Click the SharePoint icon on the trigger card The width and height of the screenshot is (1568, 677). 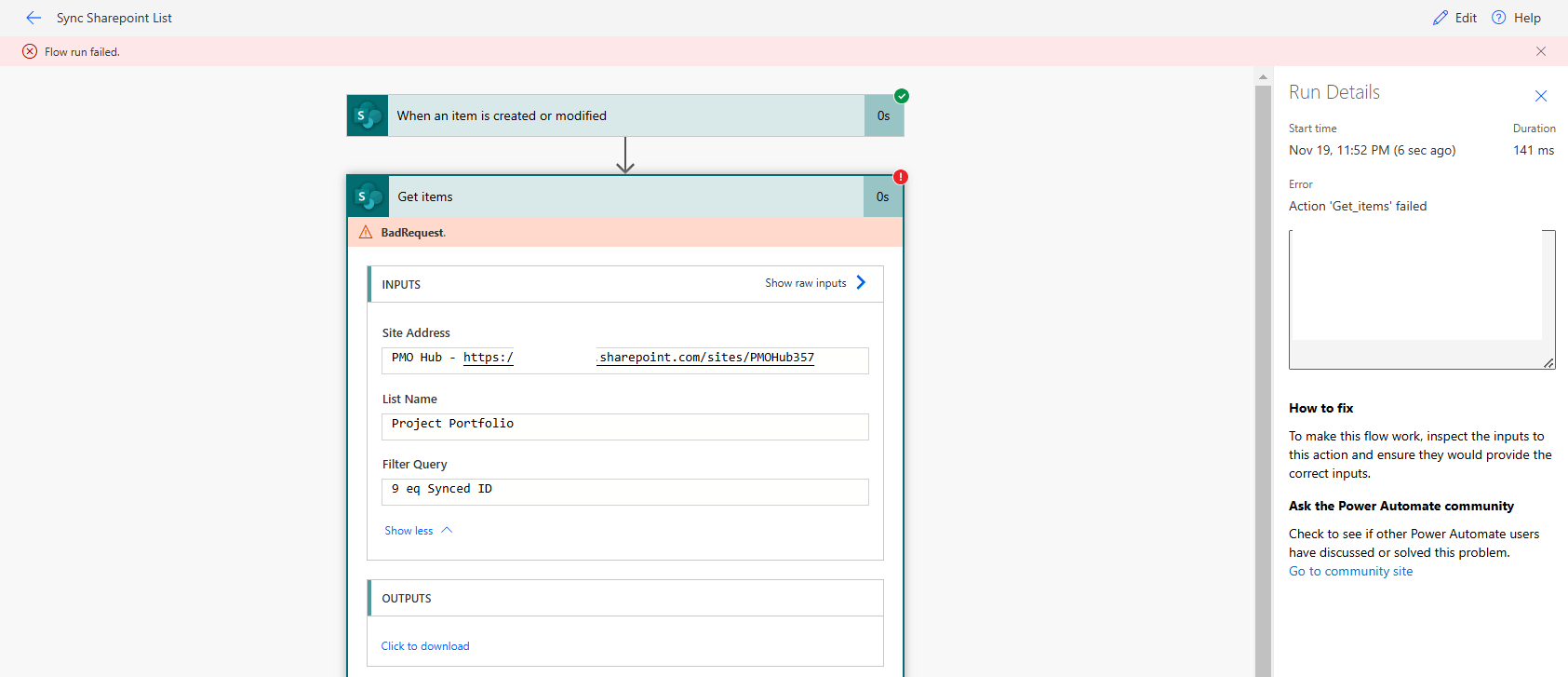click(368, 115)
